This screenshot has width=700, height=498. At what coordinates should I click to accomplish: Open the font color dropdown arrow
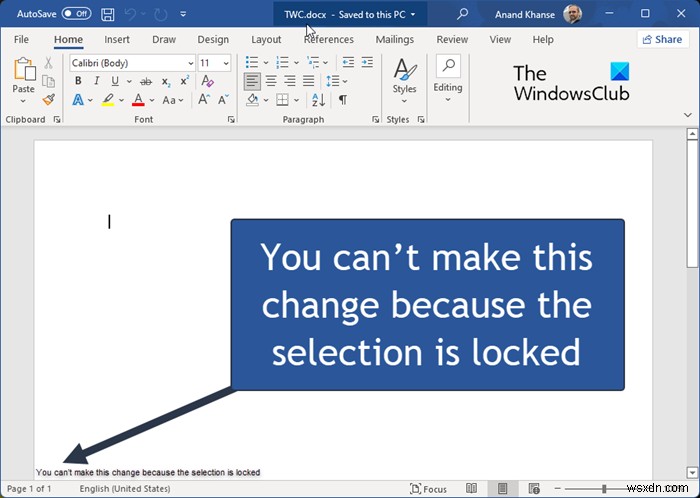[152, 100]
